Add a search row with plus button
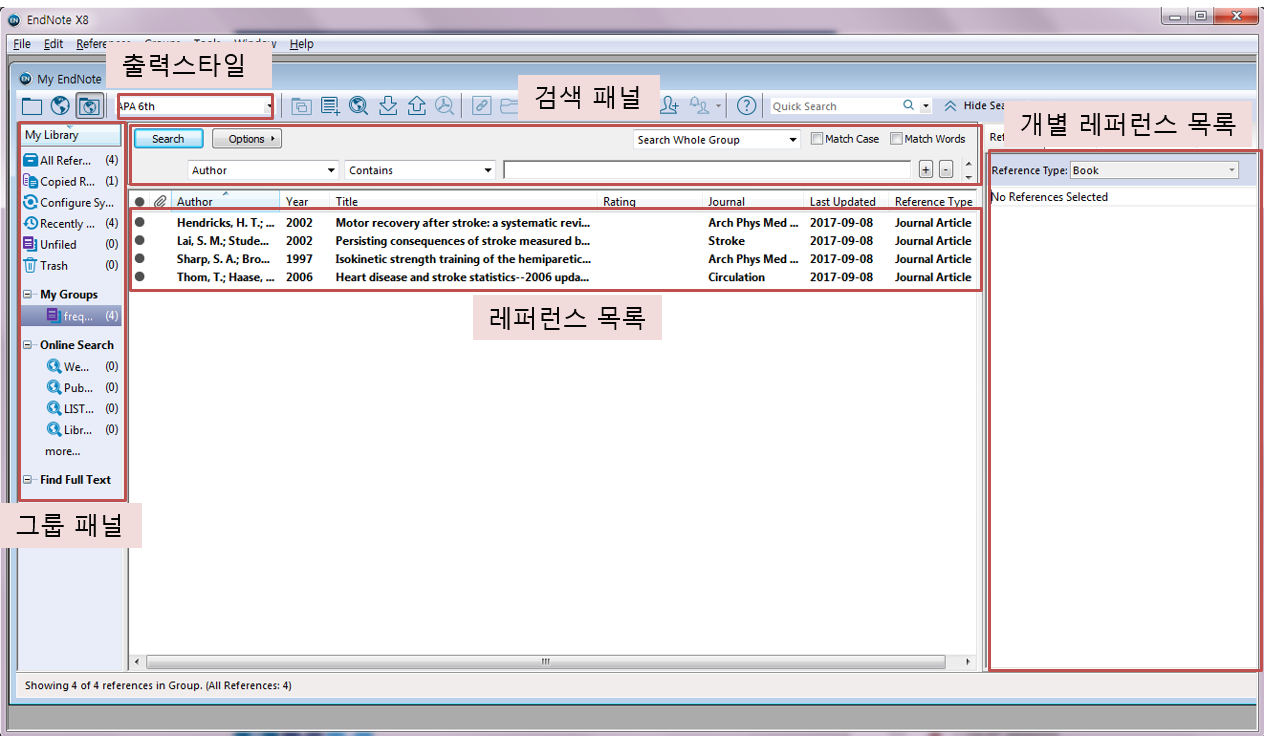The height and width of the screenshot is (736, 1264). [926, 170]
